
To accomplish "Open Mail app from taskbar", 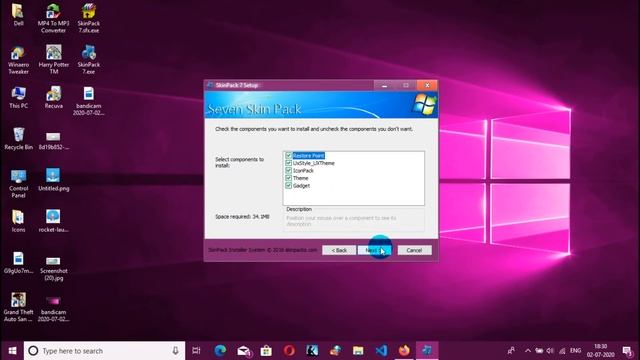I will pyautogui.click(x=244, y=351).
